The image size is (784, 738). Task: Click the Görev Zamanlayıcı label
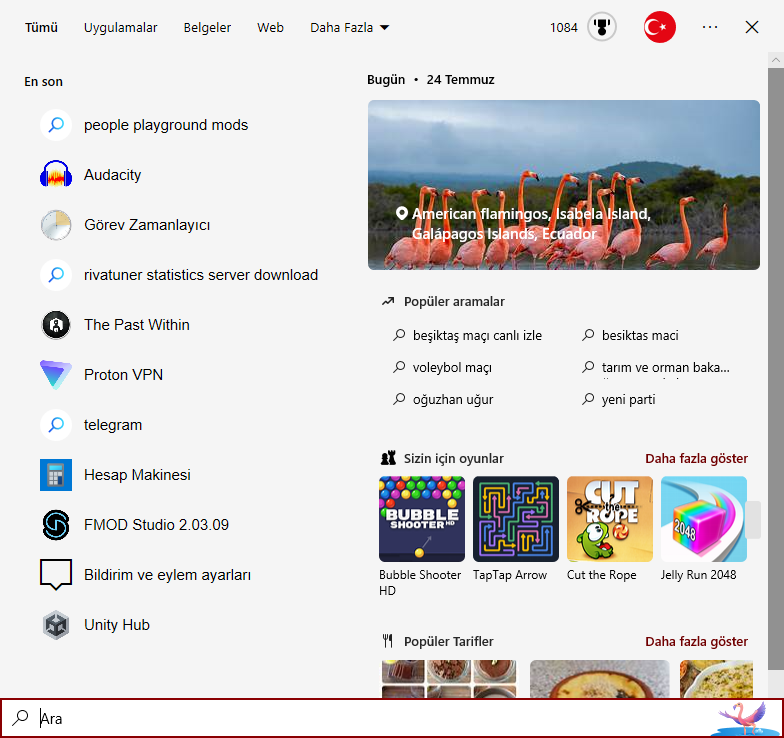pyautogui.click(x=147, y=225)
